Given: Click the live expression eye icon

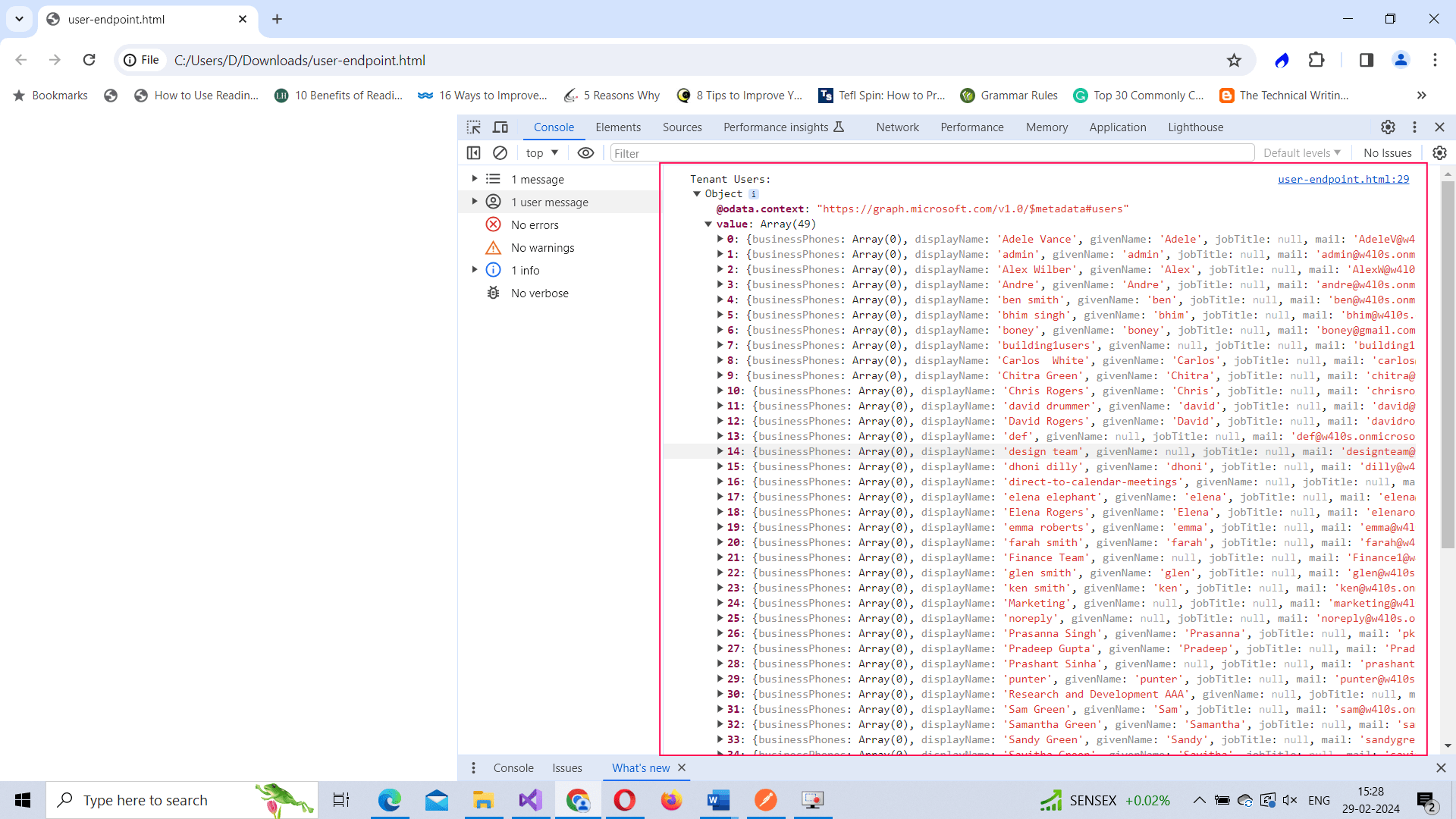Looking at the screenshot, I should (x=585, y=153).
